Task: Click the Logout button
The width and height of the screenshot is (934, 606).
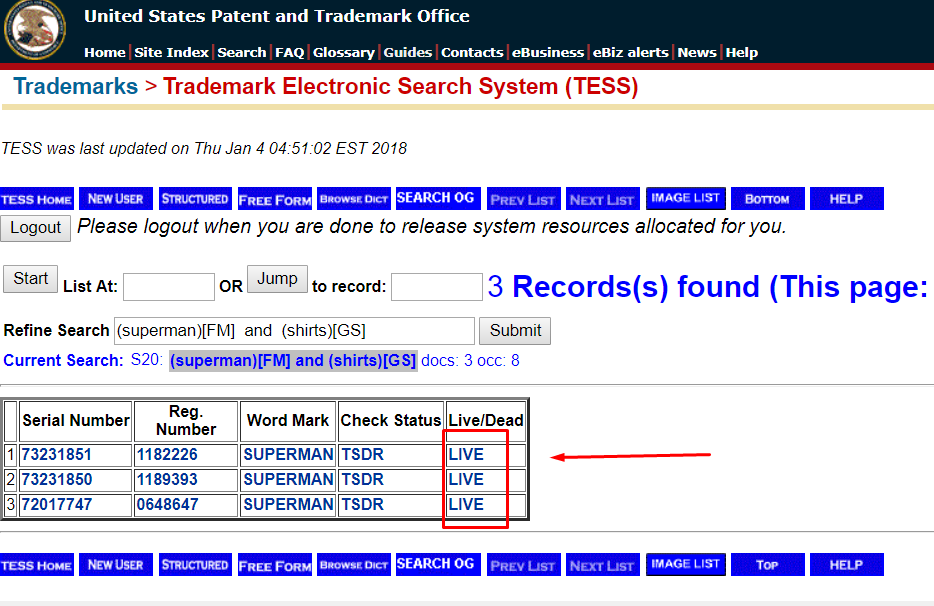Action: [x=35, y=228]
